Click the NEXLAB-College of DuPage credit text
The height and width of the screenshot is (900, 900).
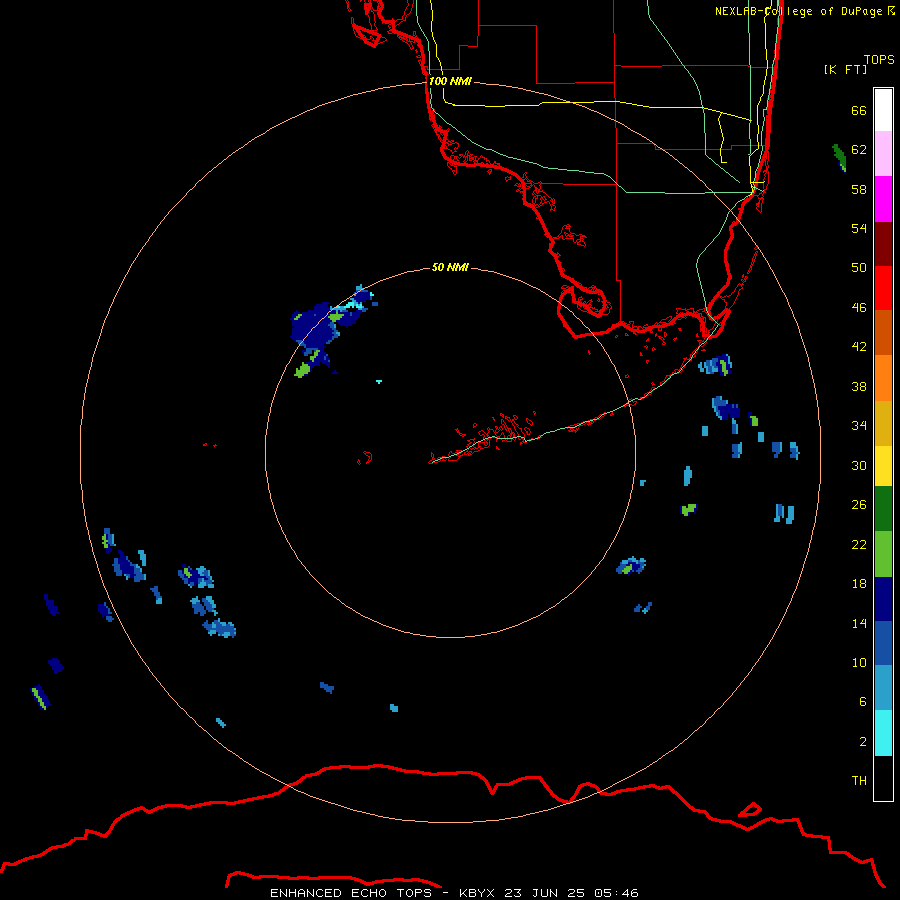pos(805,11)
